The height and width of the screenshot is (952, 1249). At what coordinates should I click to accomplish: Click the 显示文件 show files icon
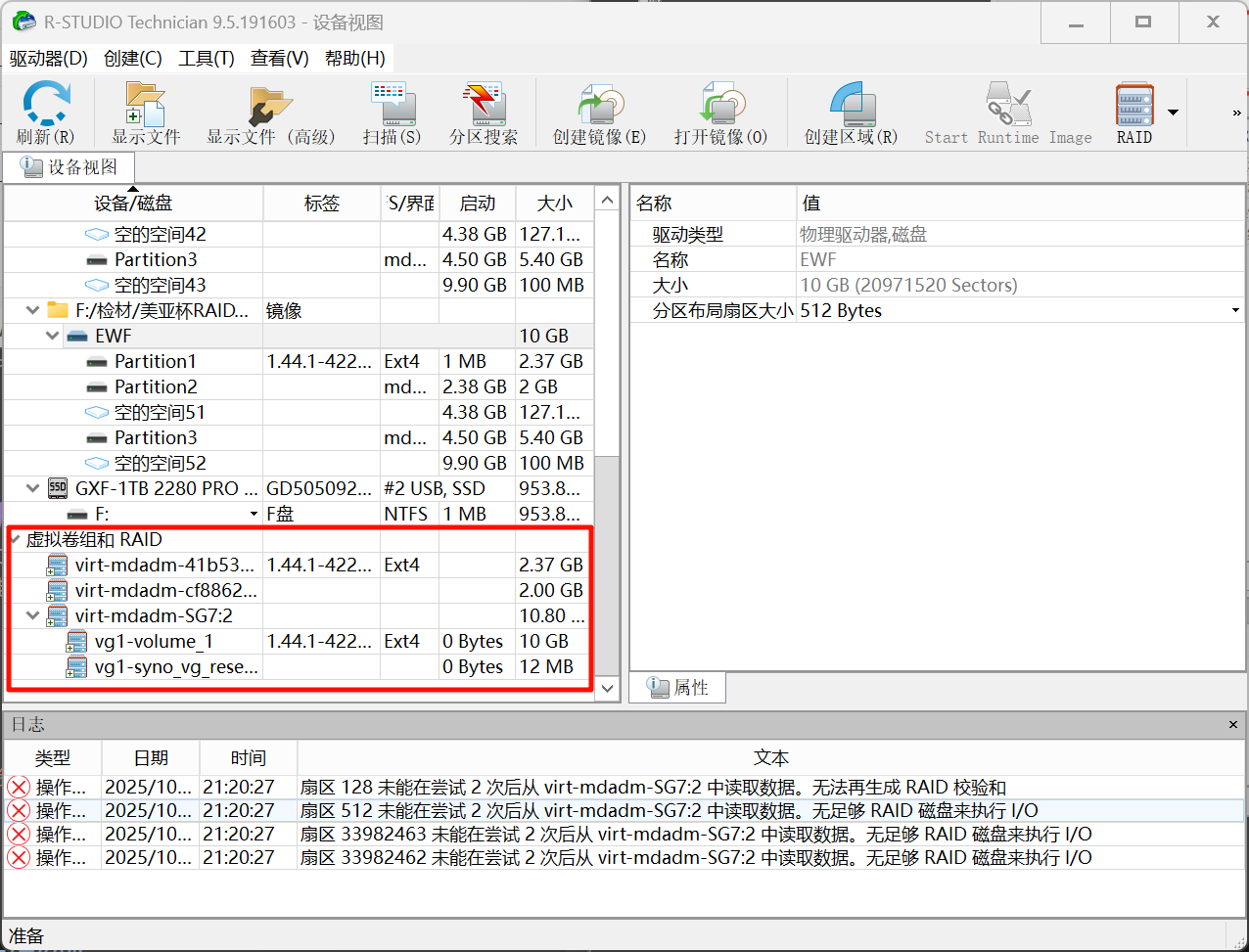click(x=146, y=104)
